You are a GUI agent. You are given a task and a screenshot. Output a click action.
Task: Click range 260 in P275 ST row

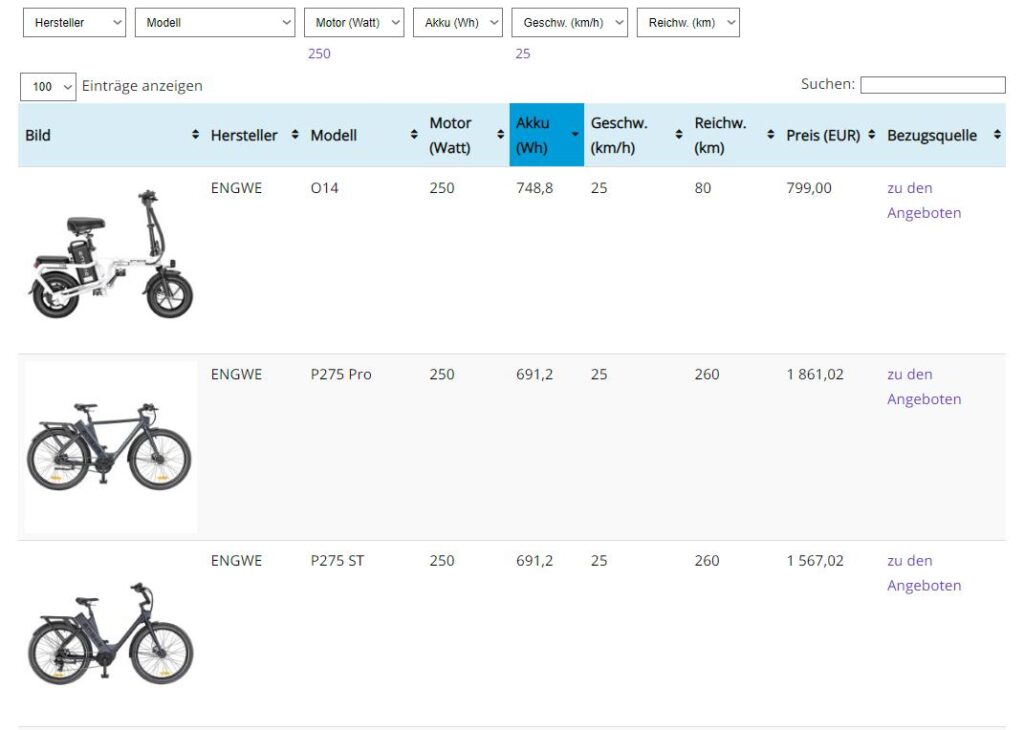point(707,560)
